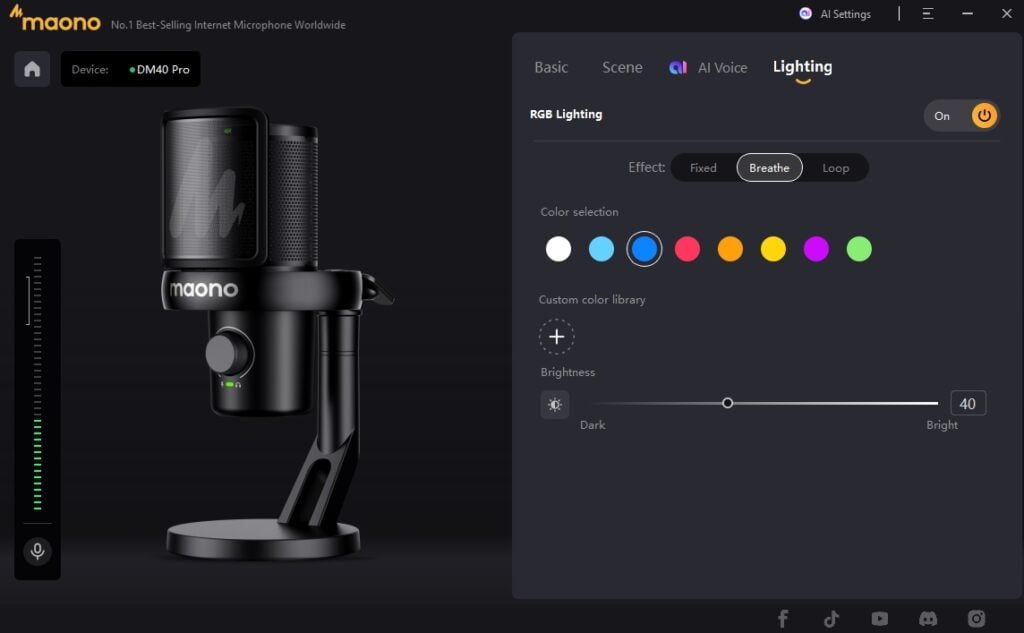Click the Home icon button
The image size is (1024, 633).
tap(32, 69)
